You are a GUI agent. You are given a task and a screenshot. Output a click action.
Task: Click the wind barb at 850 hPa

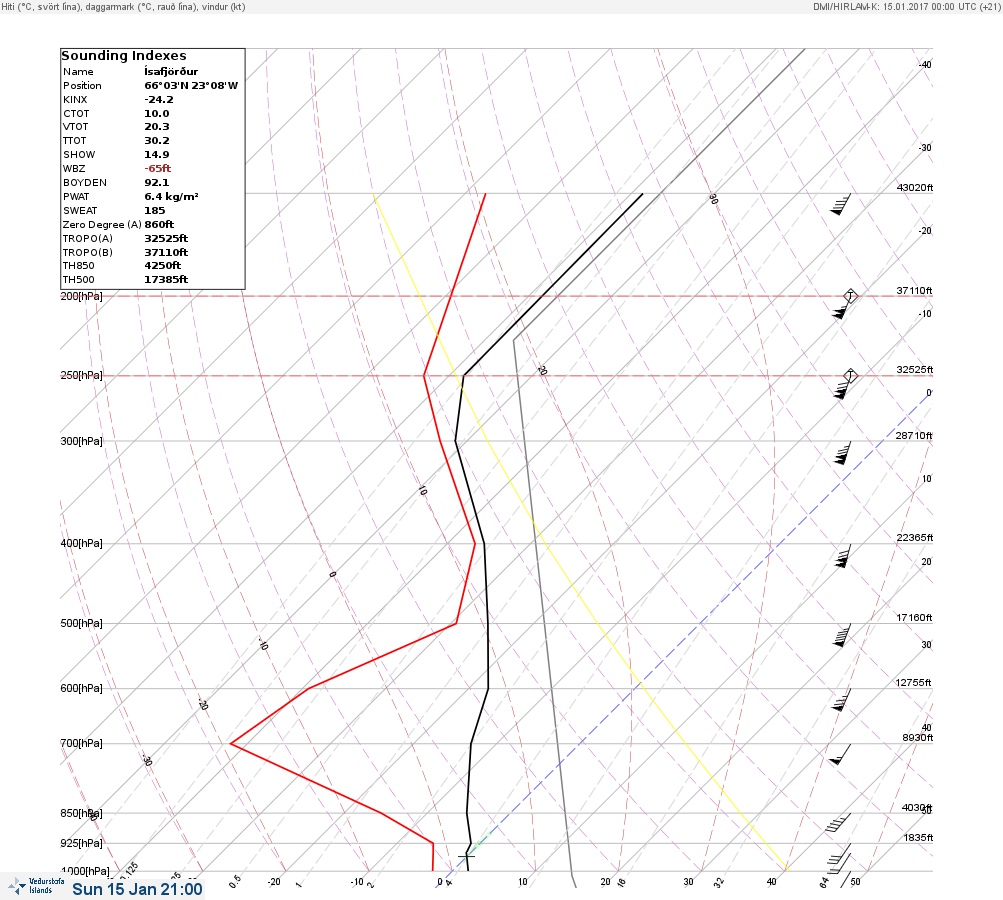coord(839,823)
